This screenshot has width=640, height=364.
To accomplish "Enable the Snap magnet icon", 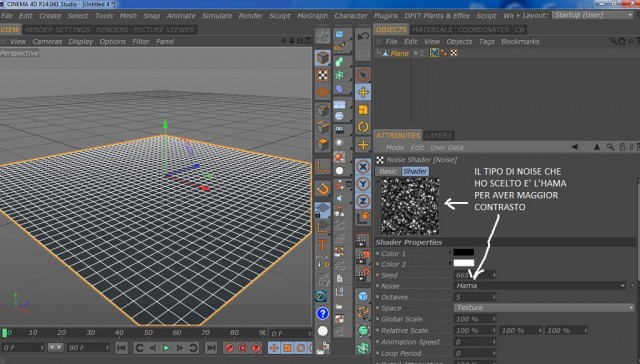I will click(x=322, y=189).
